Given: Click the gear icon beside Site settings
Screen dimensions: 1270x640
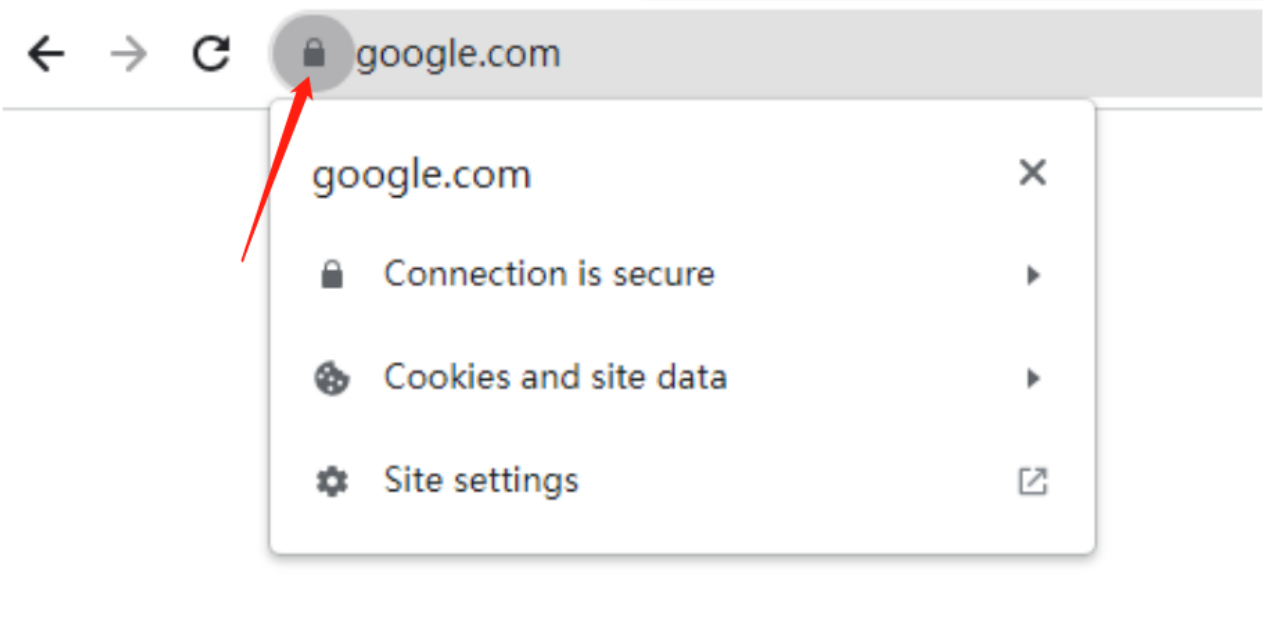Looking at the screenshot, I should (332, 482).
